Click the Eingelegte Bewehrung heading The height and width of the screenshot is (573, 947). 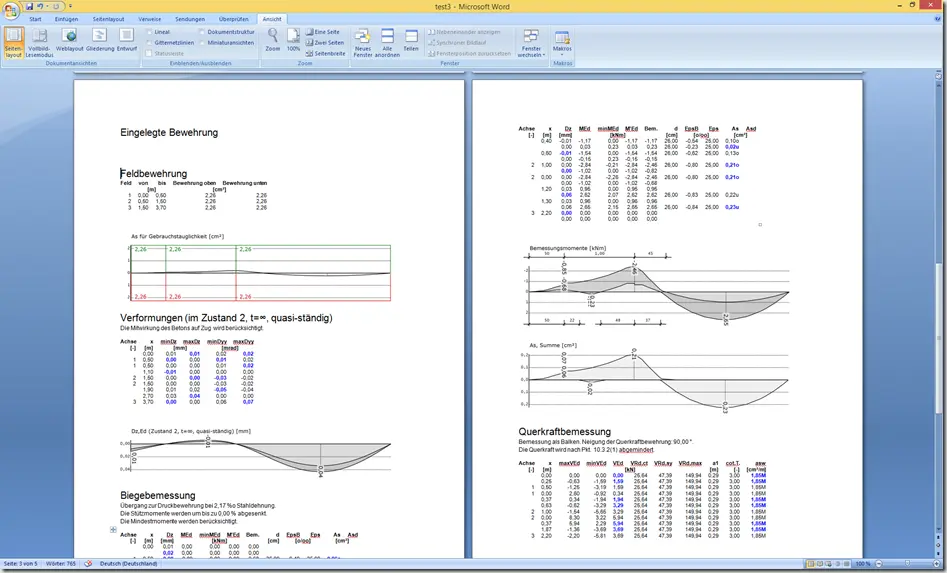pyautogui.click(x=169, y=132)
